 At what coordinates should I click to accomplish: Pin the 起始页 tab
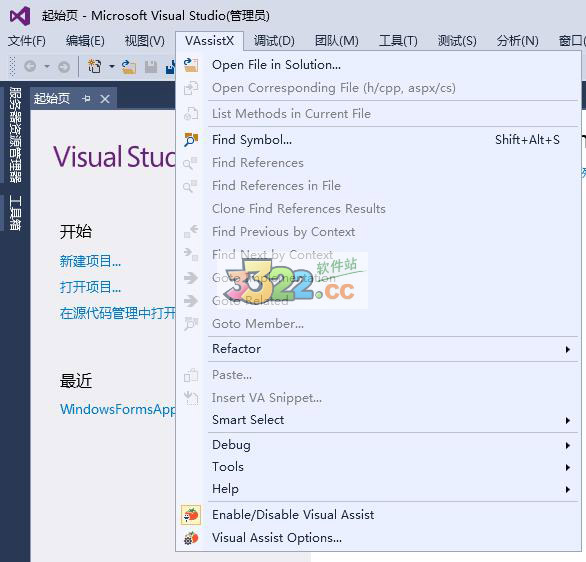click(x=86, y=99)
